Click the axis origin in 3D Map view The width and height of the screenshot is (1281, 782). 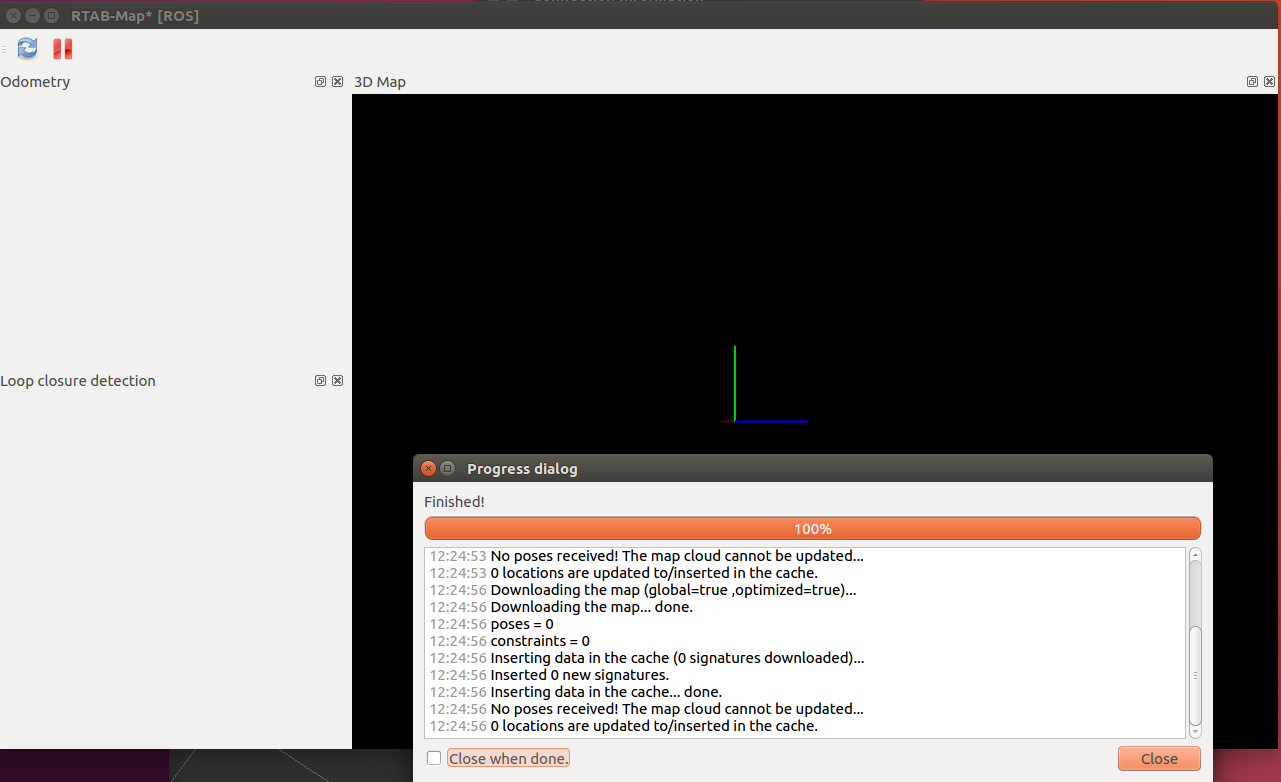(735, 421)
